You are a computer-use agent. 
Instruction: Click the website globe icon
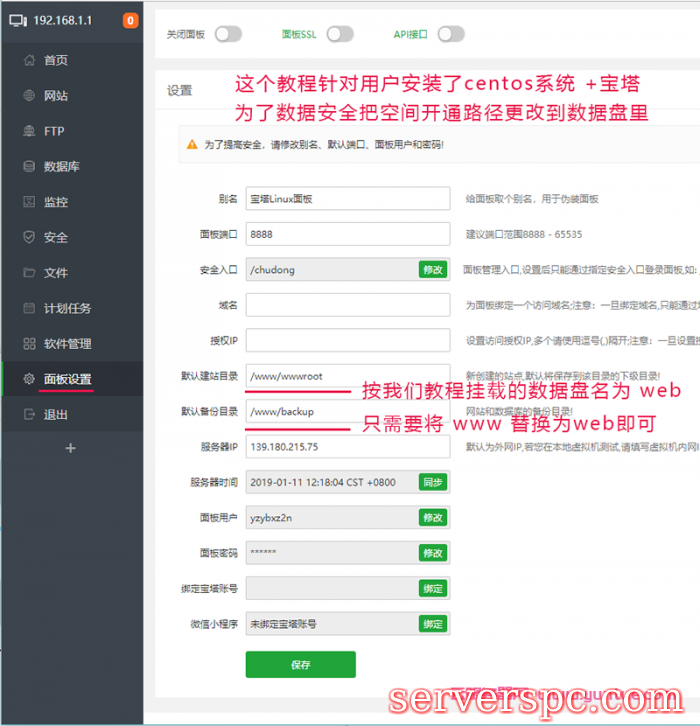tap(28, 96)
